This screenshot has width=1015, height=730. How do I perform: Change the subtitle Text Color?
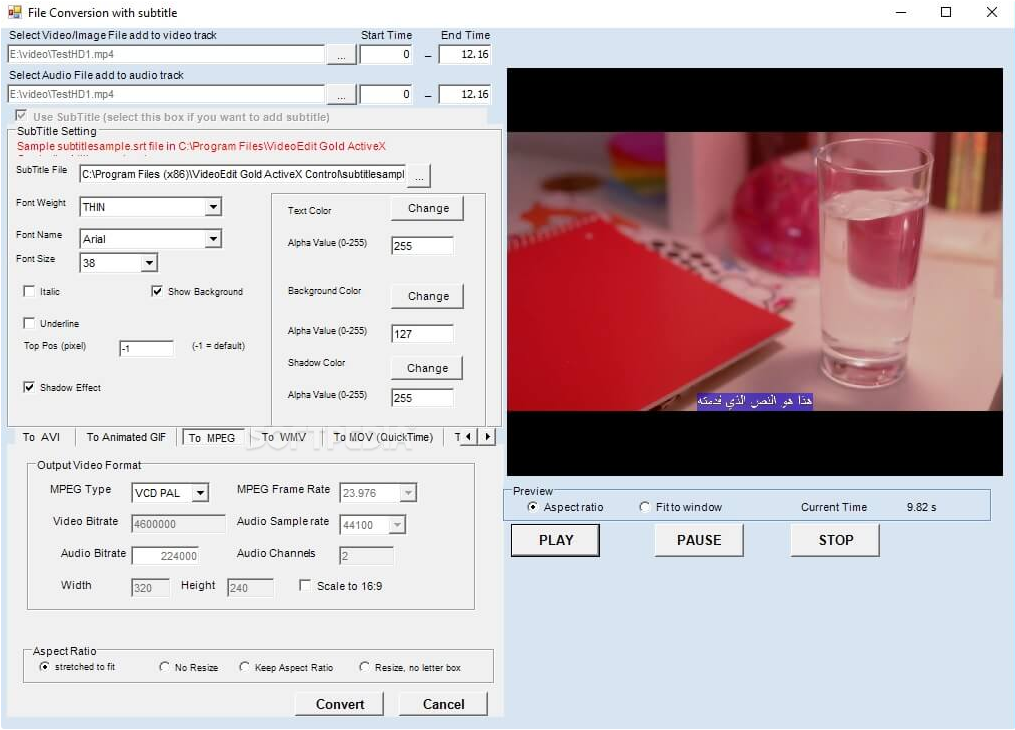(x=428, y=208)
